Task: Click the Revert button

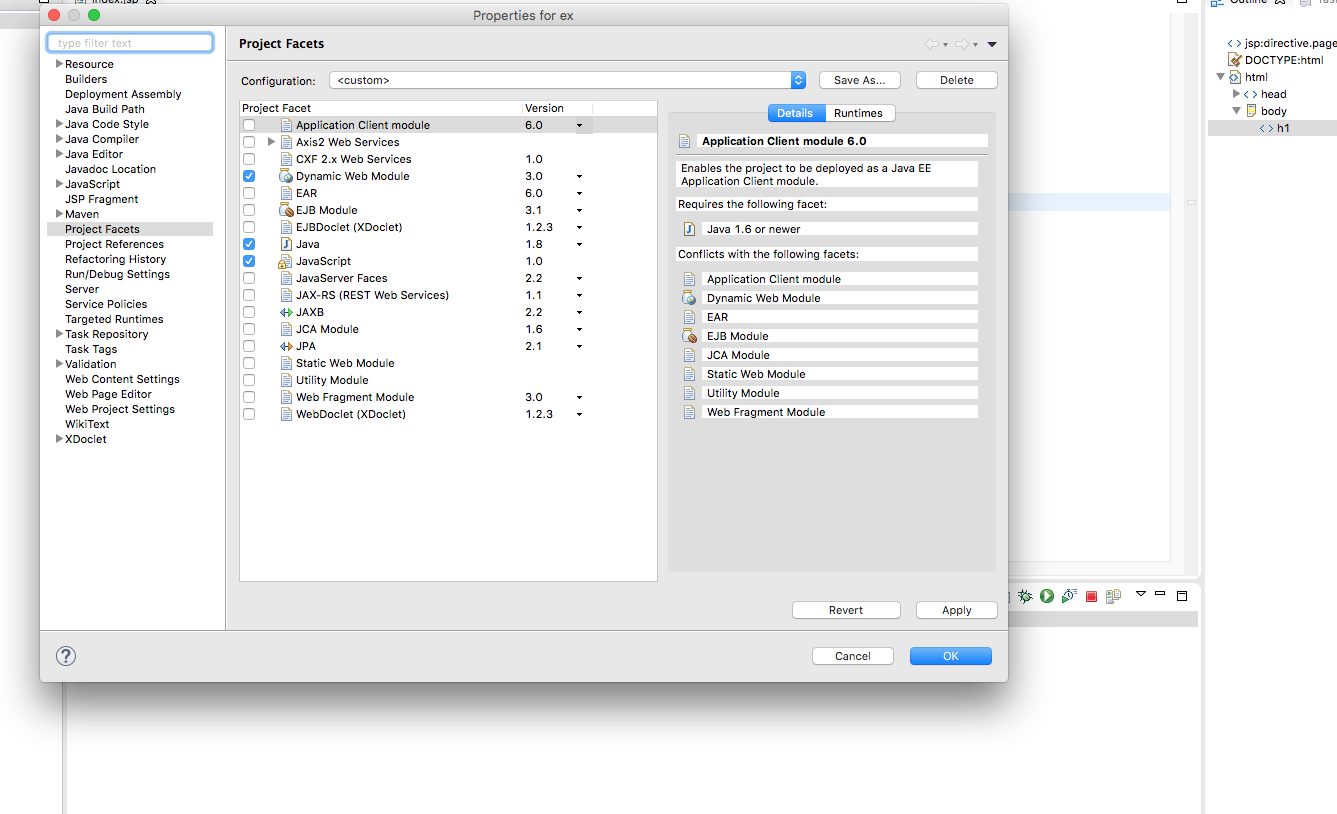Action: click(x=846, y=610)
